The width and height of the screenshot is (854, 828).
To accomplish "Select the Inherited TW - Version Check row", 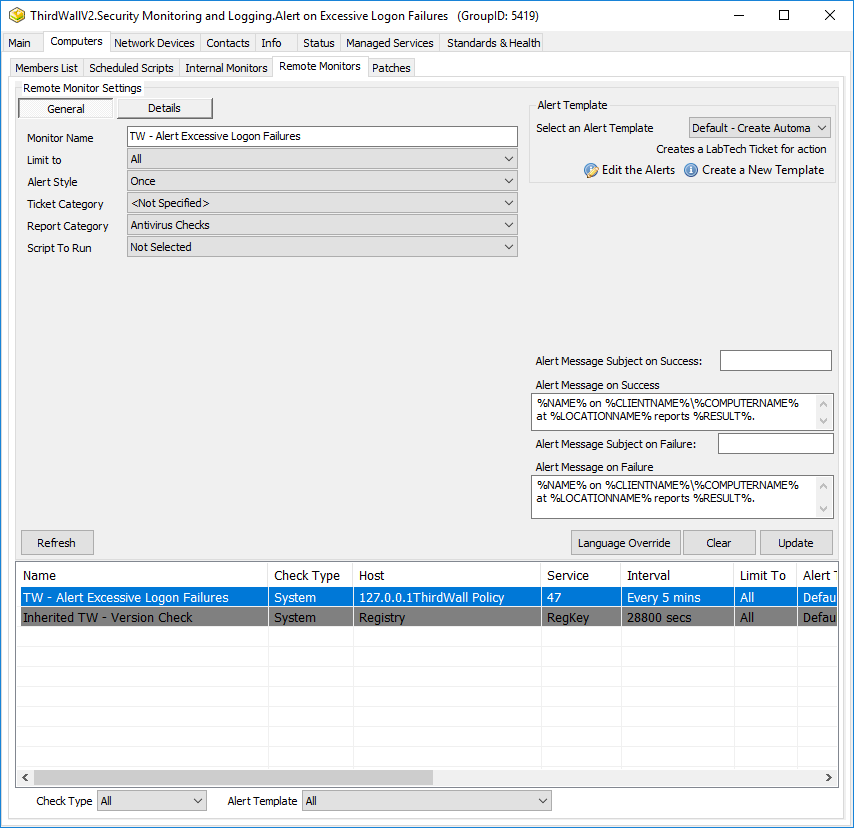I will click(429, 617).
